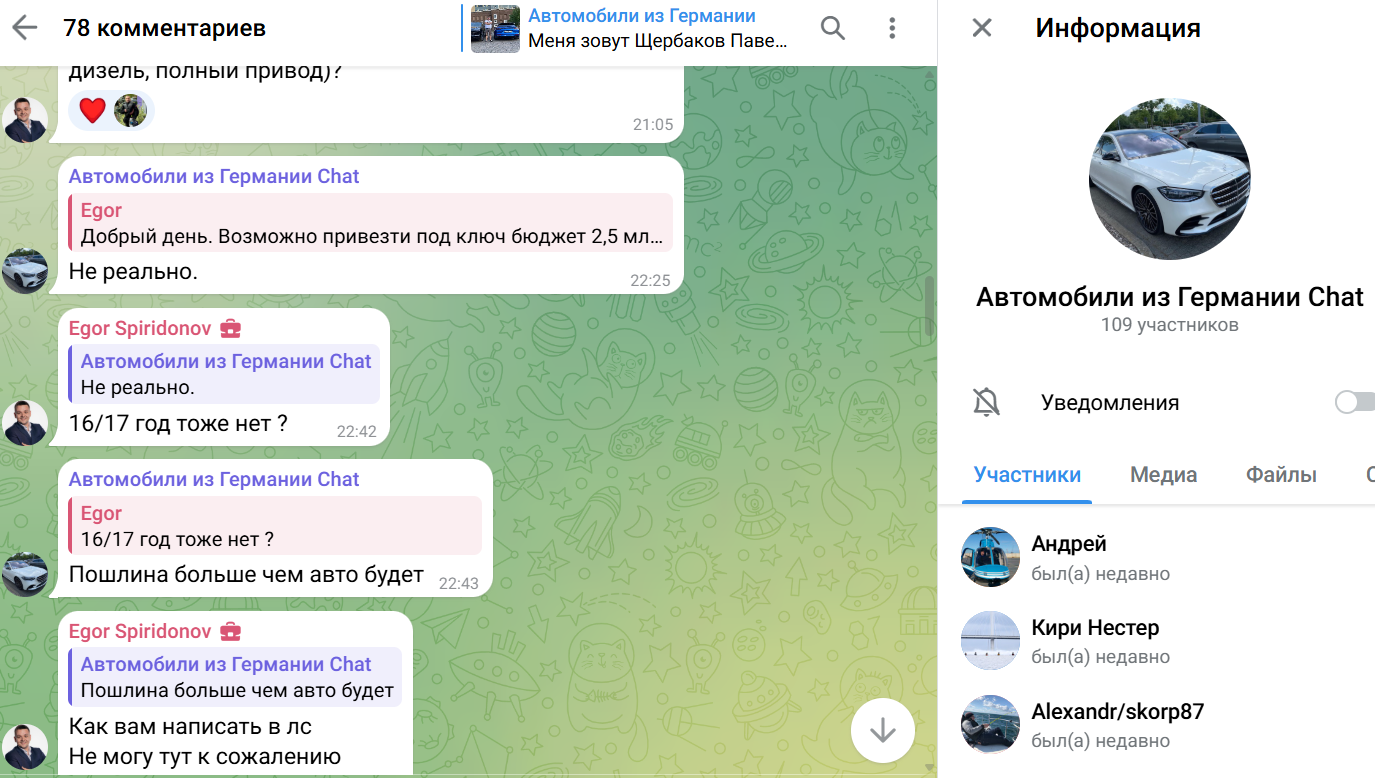Click the back arrow in comments header

[x=24, y=28]
